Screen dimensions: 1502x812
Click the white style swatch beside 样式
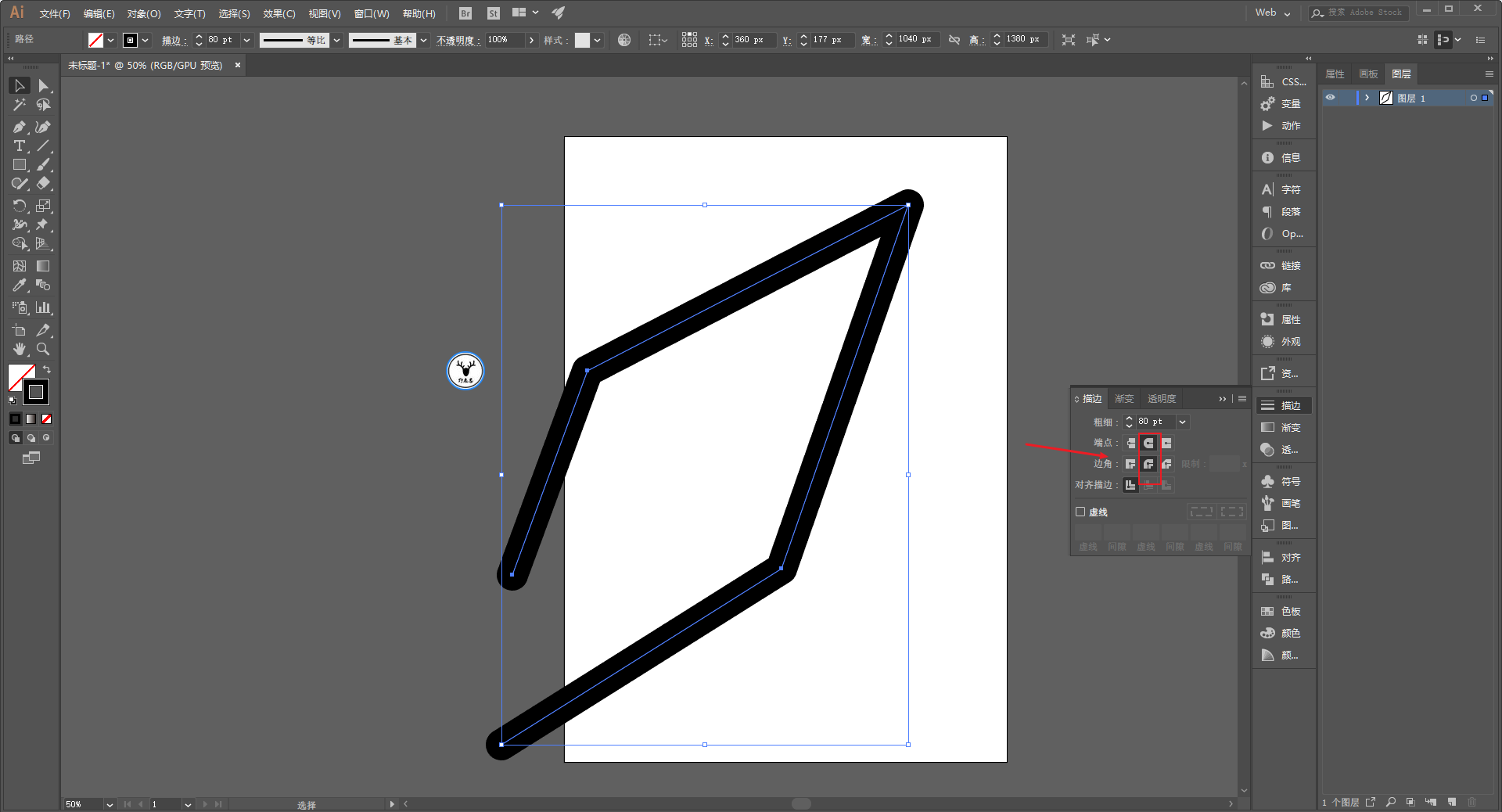(x=582, y=40)
